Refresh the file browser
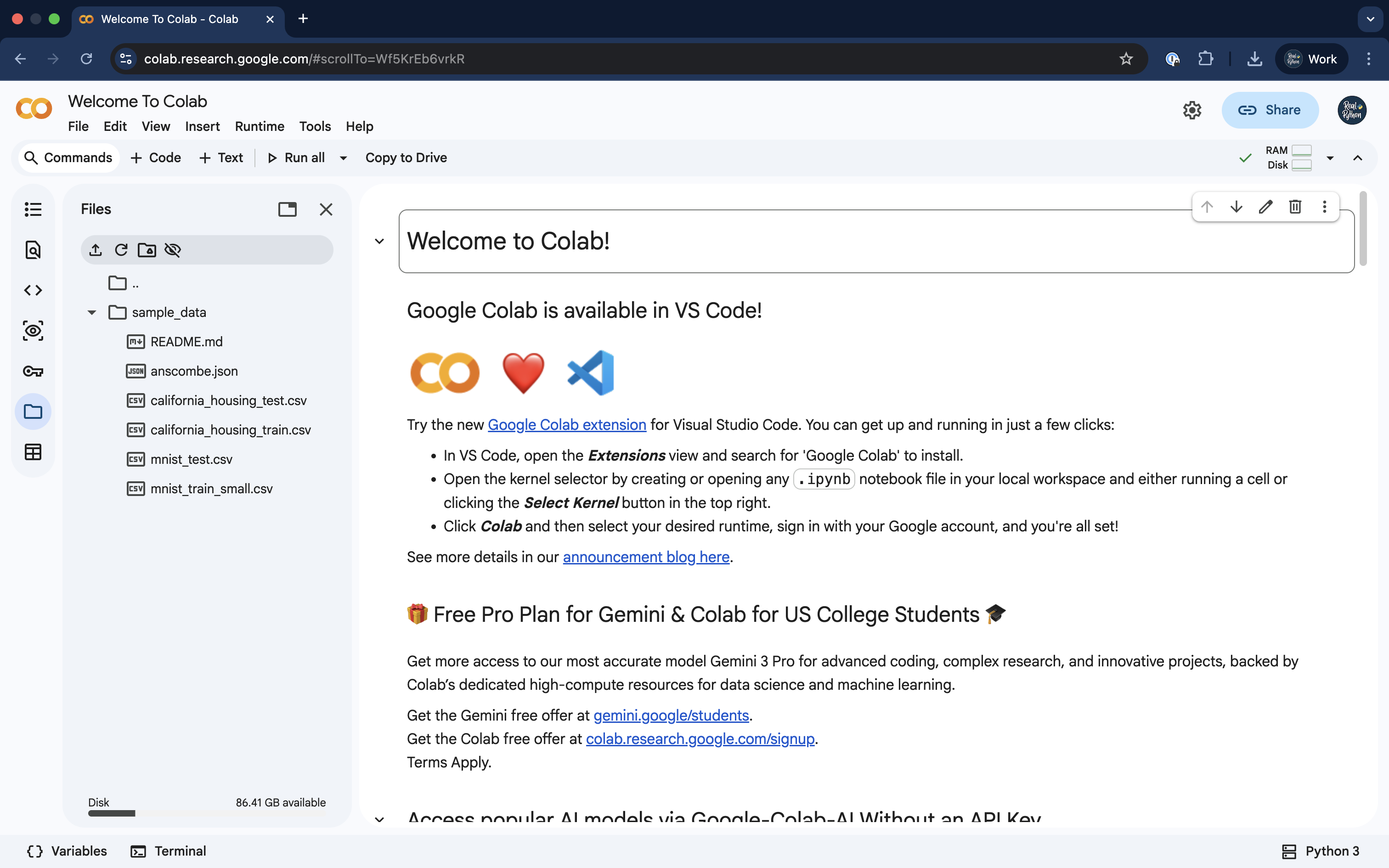Image resolution: width=1389 pixels, height=868 pixels. (121, 250)
